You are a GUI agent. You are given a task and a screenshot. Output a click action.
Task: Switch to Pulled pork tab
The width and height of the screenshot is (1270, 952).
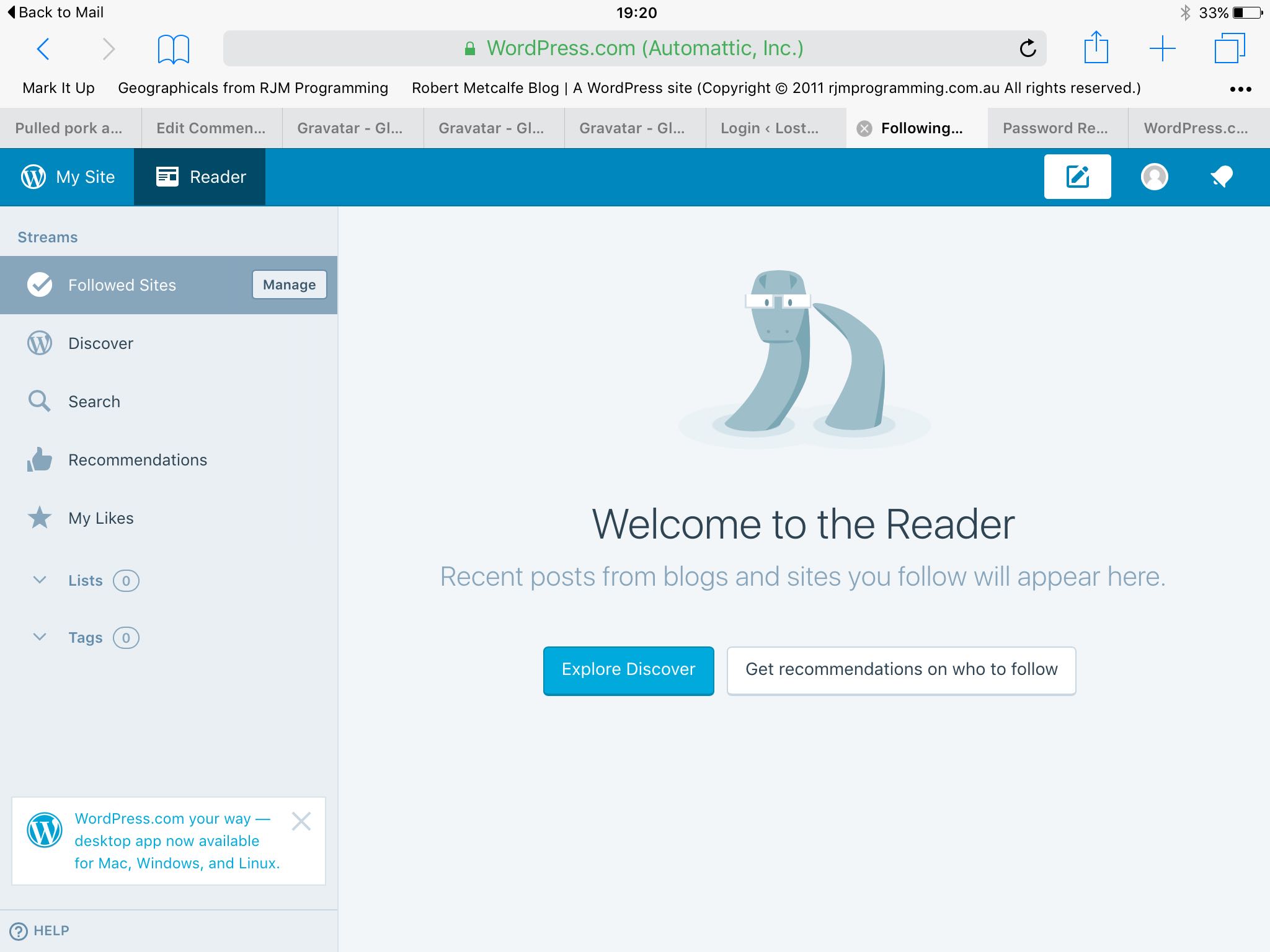pyautogui.click(x=71, y=128)
